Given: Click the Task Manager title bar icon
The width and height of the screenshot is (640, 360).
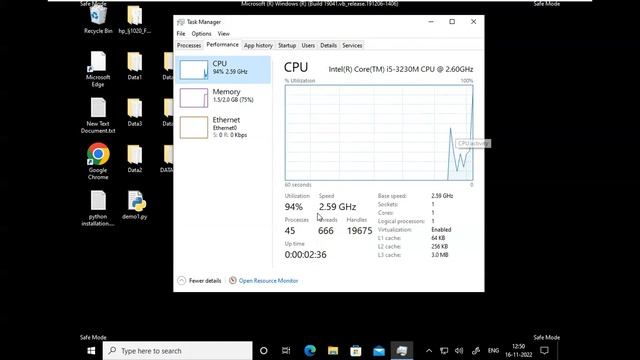Looking at the screenshot, I should [180, 22].
